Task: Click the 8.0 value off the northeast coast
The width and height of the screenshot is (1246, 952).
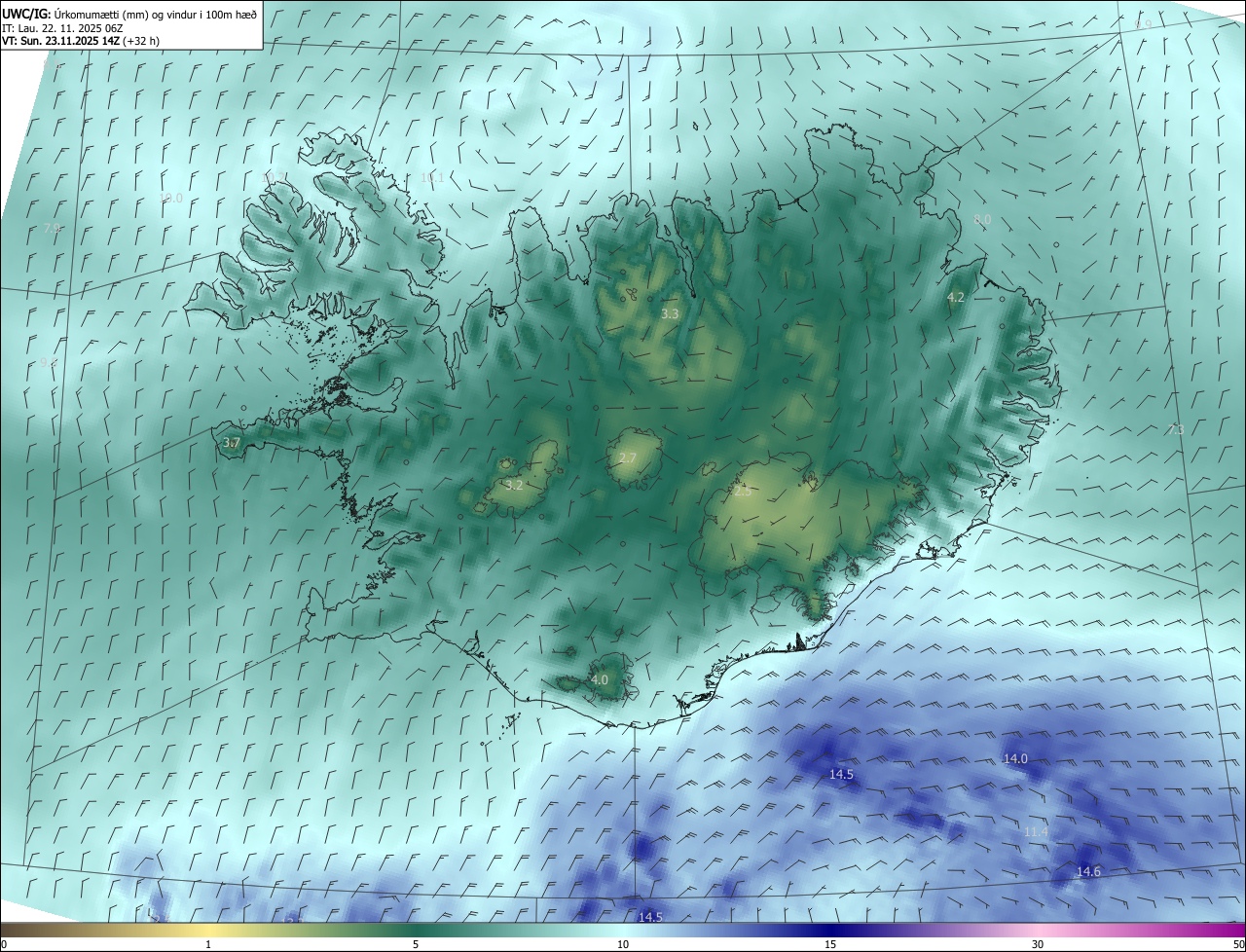Action: 982,220
